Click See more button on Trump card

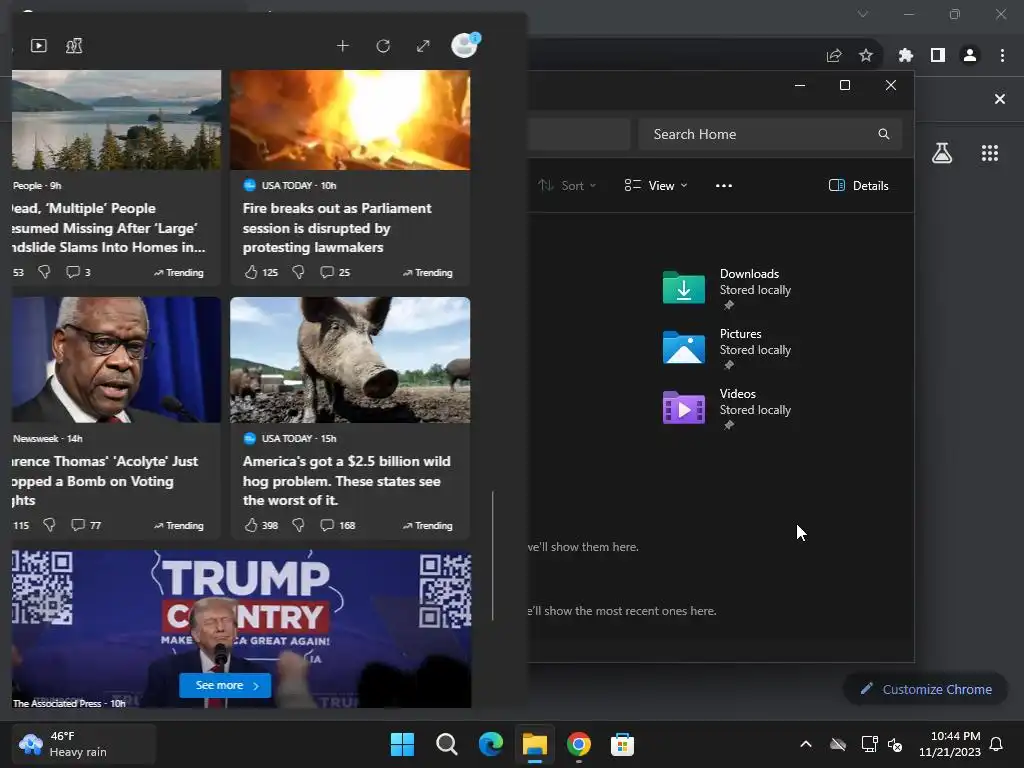225,685
